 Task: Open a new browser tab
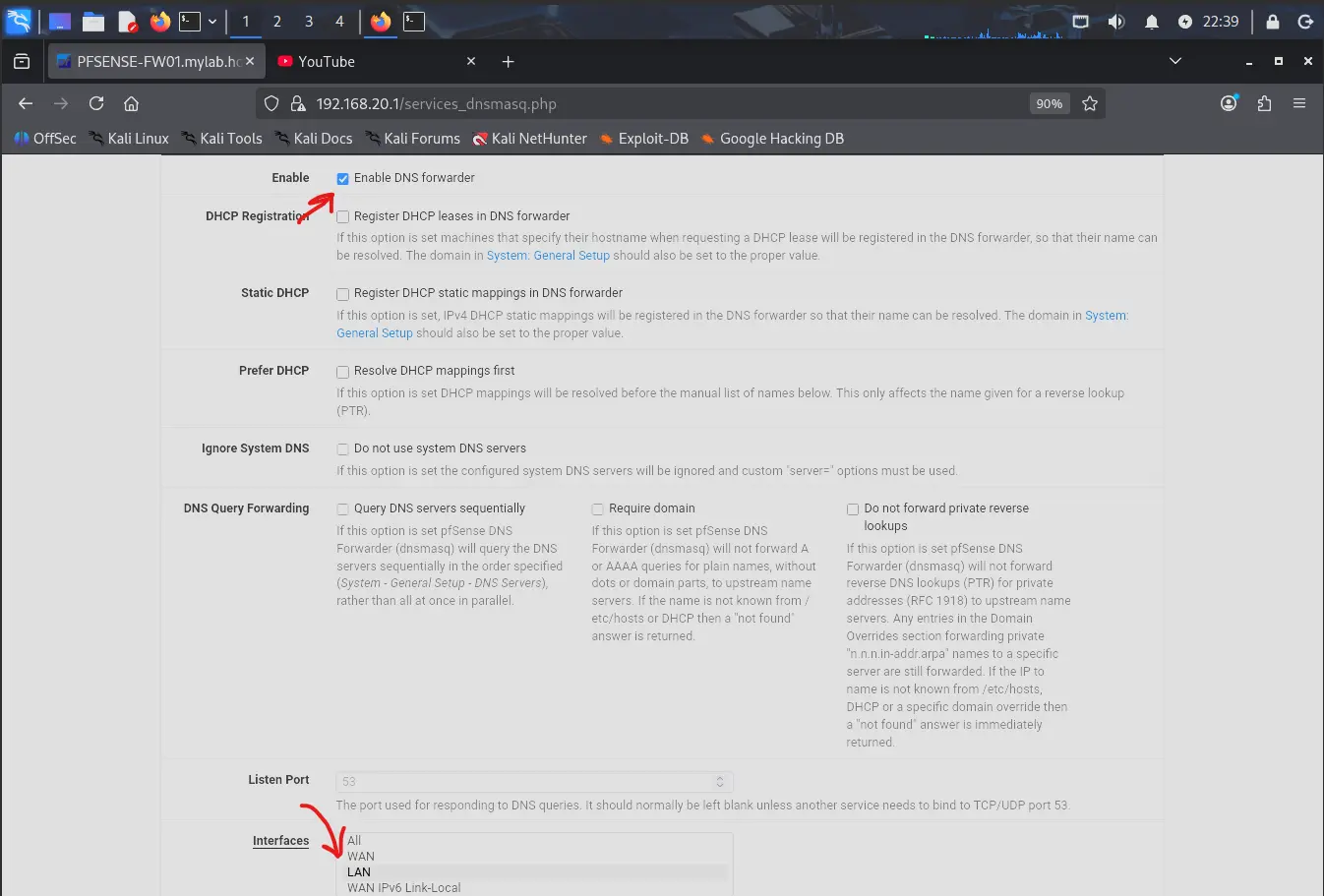point(509,61)
